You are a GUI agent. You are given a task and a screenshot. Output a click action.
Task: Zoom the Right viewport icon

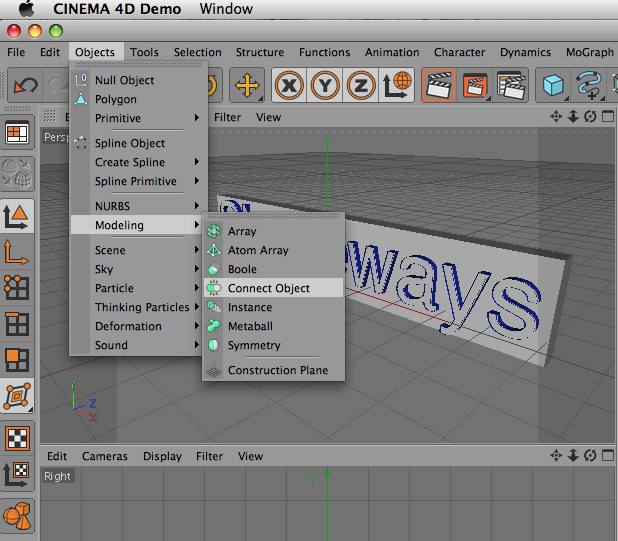click(x=573, y=455)
